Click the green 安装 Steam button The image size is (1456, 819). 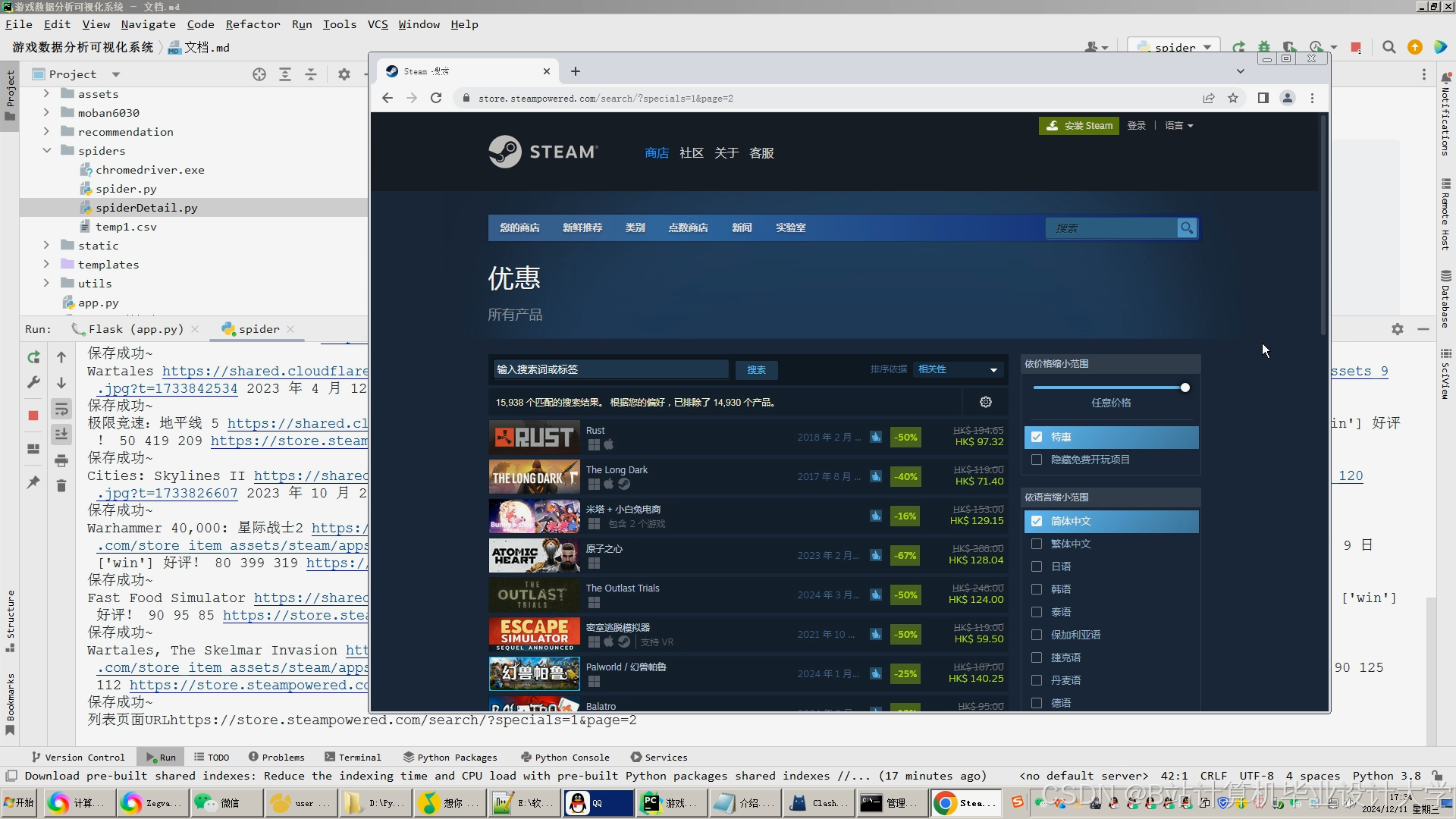pyautogui.click(x=1079, y=126)
